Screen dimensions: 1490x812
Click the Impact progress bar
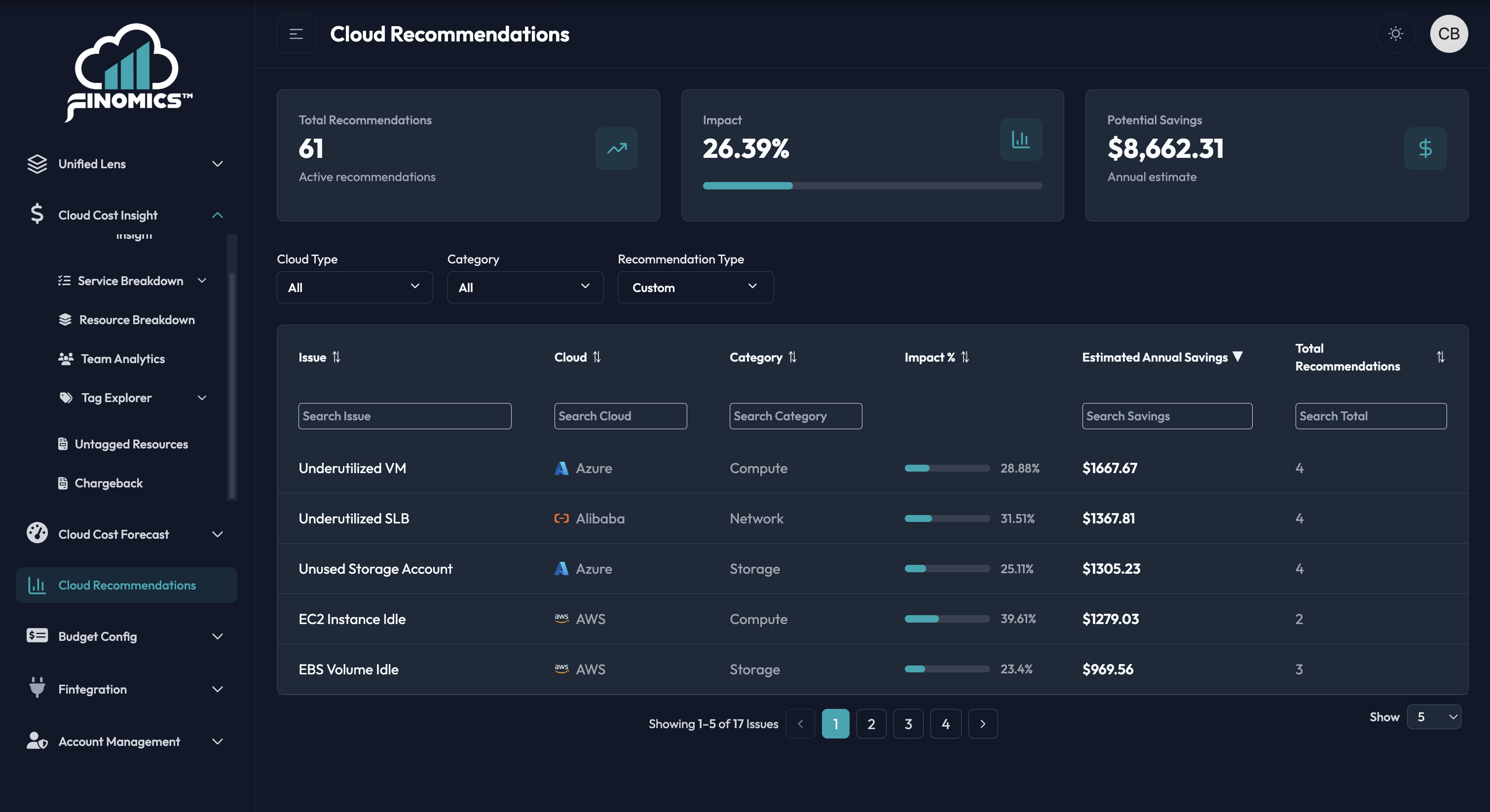(x=872, y=185)
